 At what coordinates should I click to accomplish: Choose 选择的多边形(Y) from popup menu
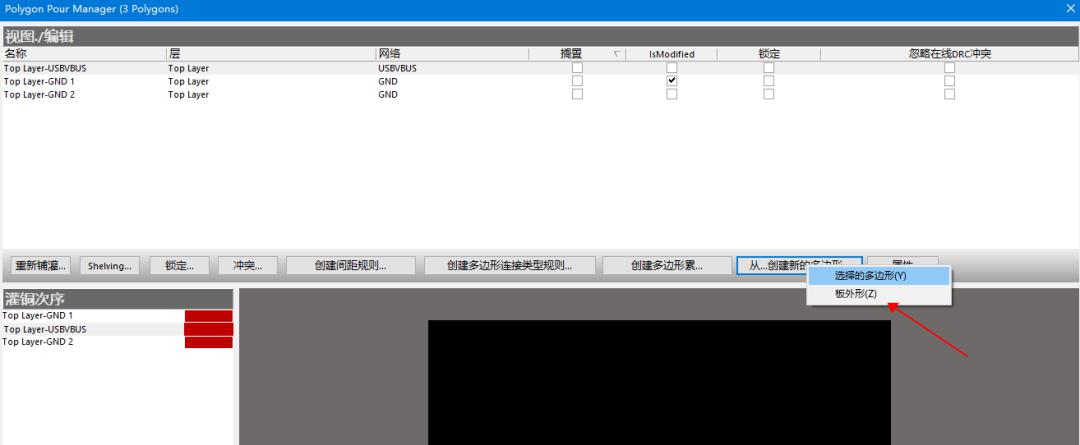pos(870,275)
